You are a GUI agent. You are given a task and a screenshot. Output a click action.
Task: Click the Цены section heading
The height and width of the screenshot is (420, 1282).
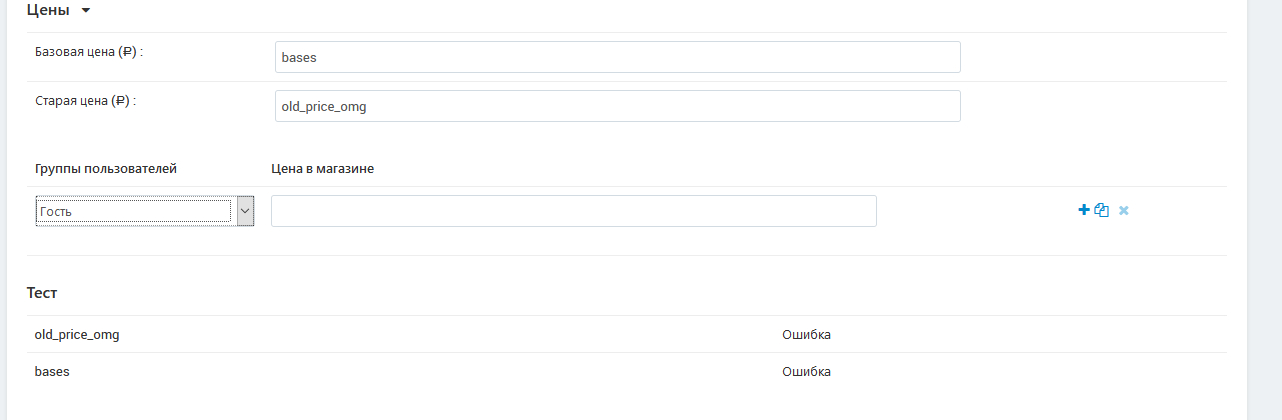(x=48, y=10)
